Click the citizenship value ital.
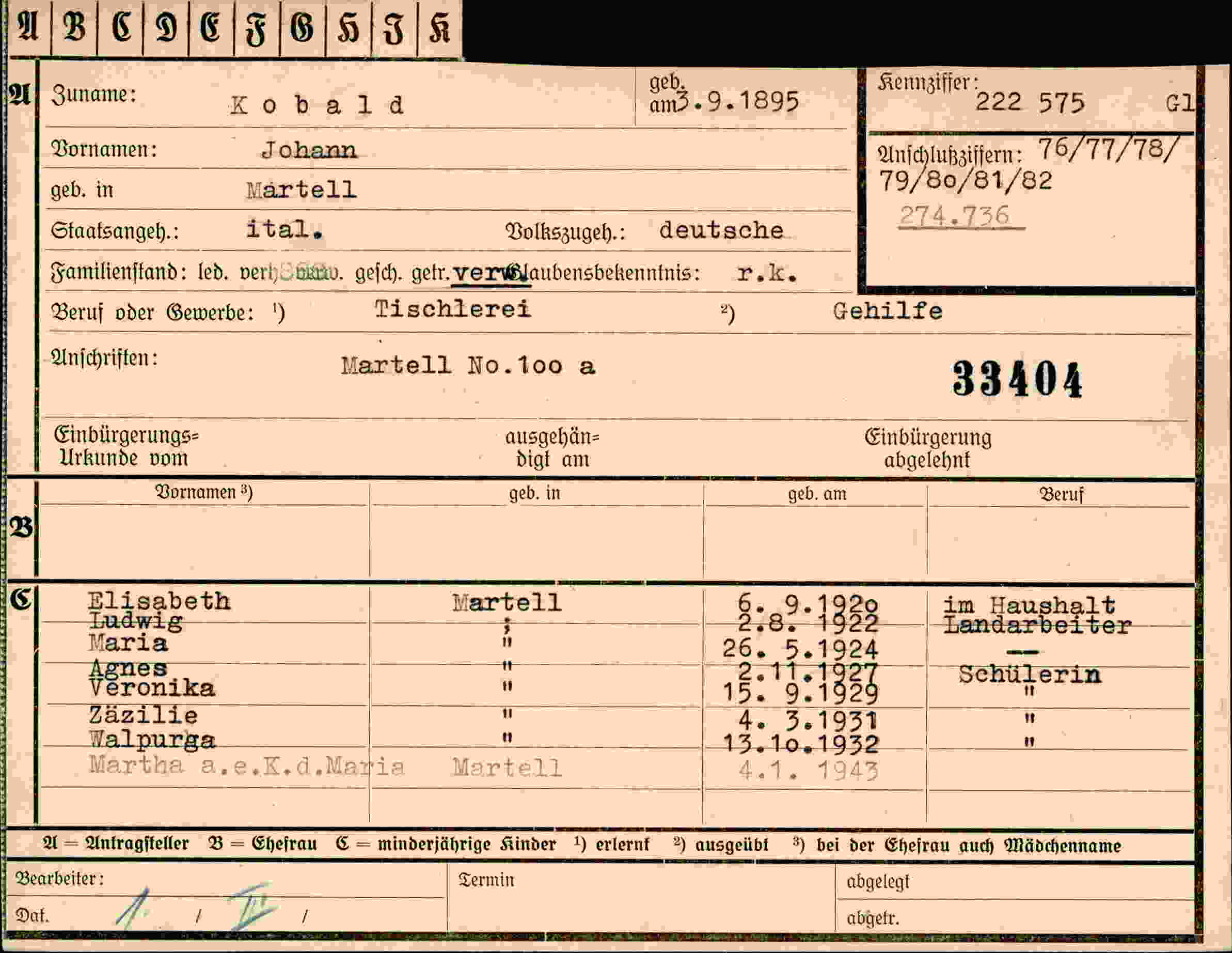Screen dimensions: 1232x953 tap(284, 229)
